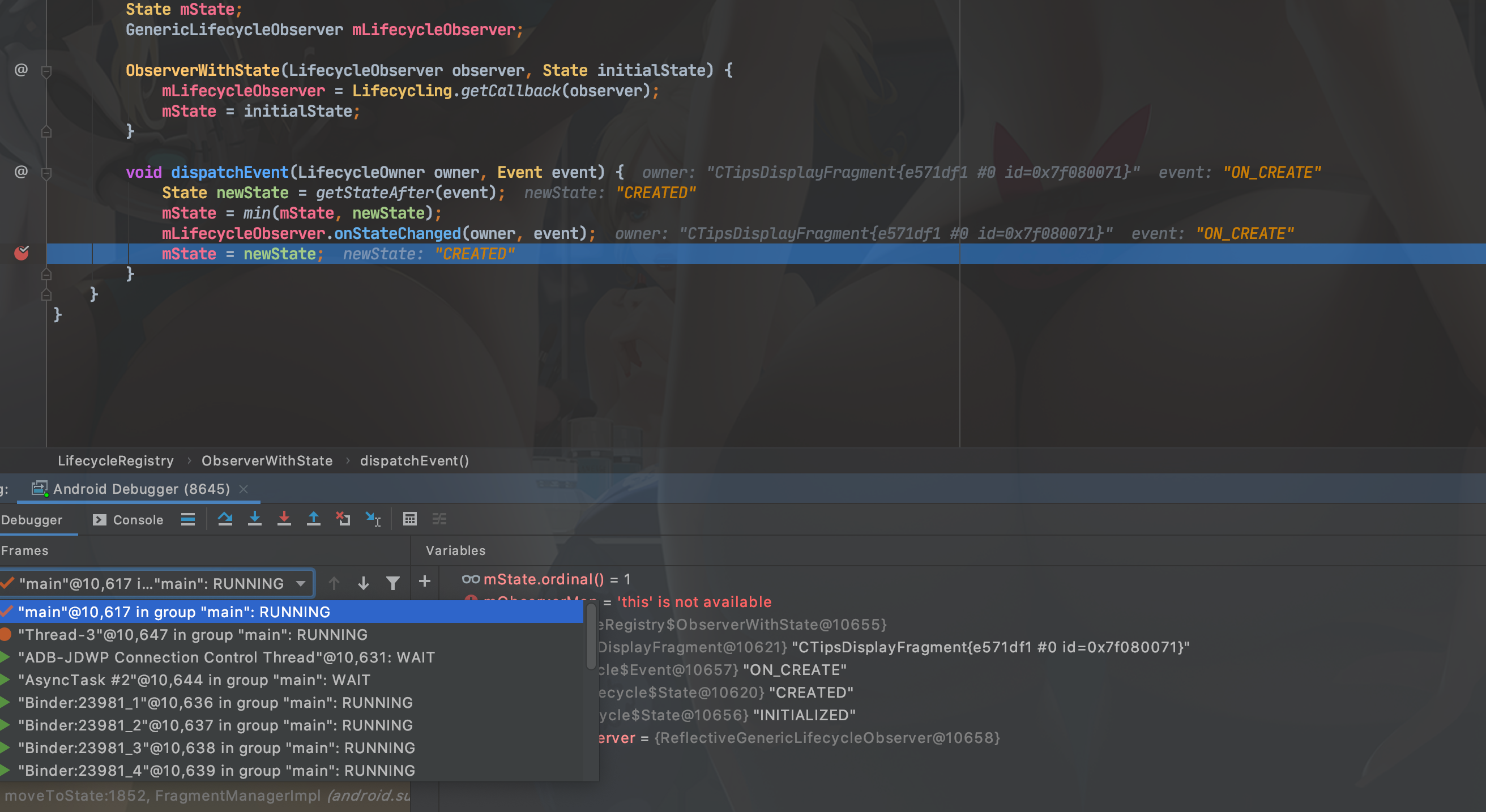Click the Step Out arrow icon

pos(313,519)
